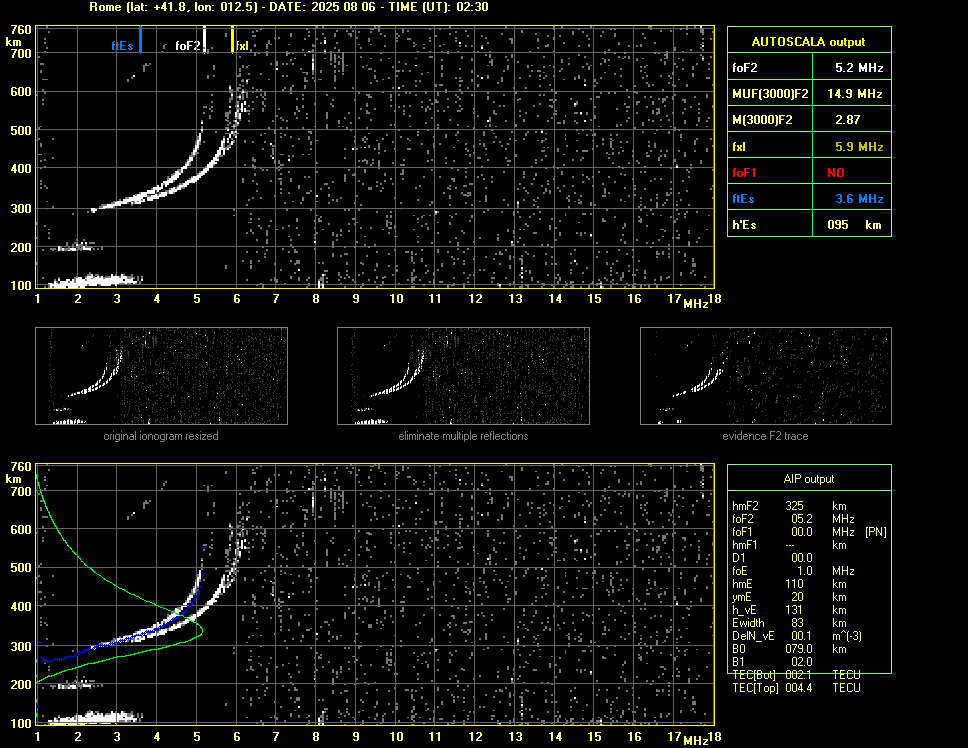Click the blue ftEs label in AUTOSCALA table
Image resolution: width=968 pixels, height=748 pixels.
[x=743, y=199]
